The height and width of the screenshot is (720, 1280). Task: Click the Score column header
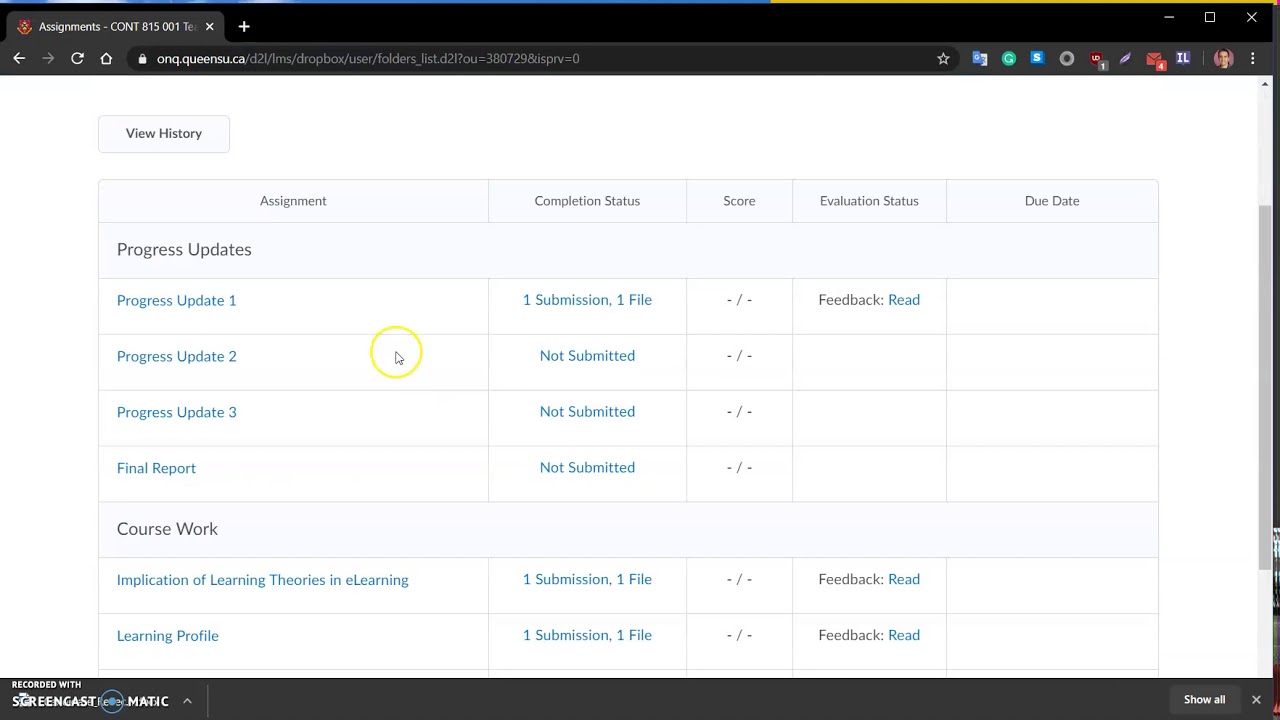click(x=739, y=201)
